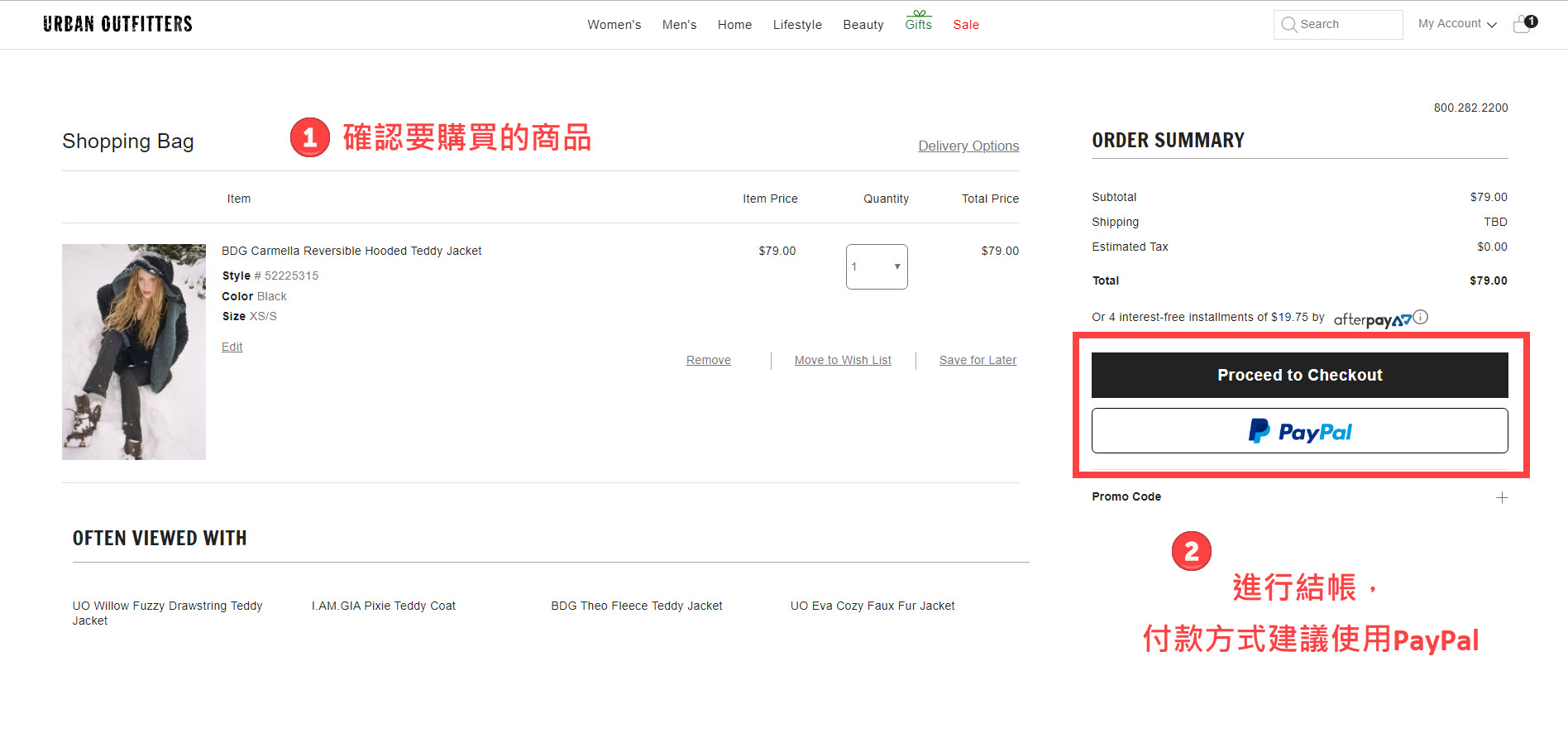Remove the jacket from bag

pos(708,360)
